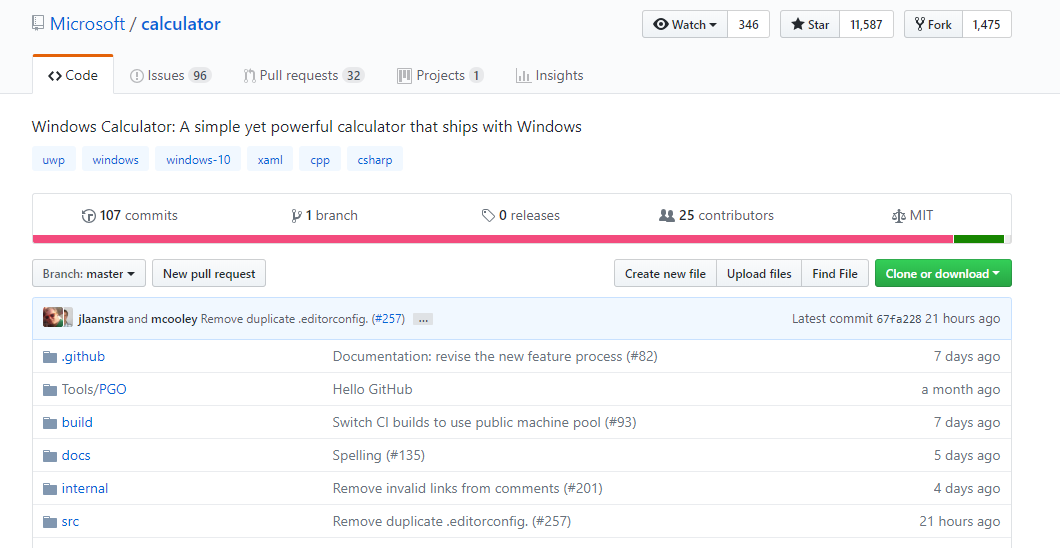Click the people icon beside 25 contributors
Screen dimensions: 1060x548
click(667, 216)
